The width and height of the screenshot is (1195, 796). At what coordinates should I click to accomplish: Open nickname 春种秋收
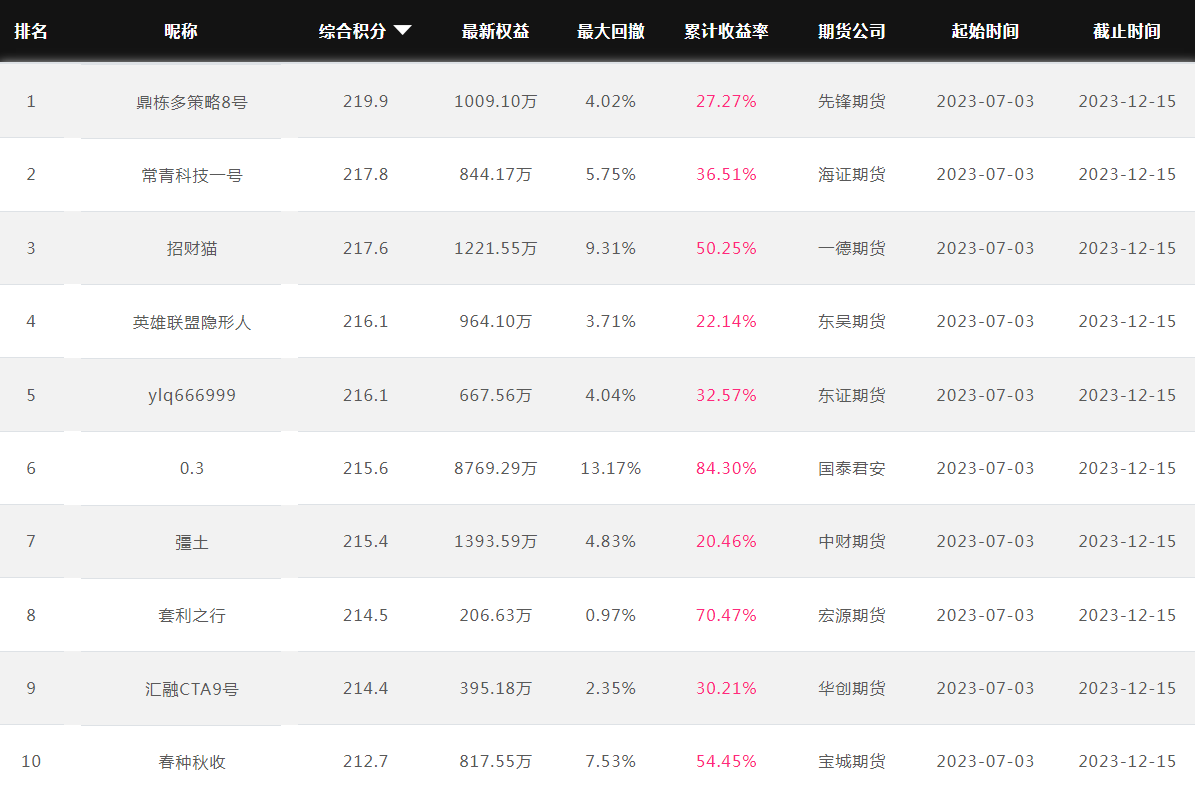click(x=191, y=762)
